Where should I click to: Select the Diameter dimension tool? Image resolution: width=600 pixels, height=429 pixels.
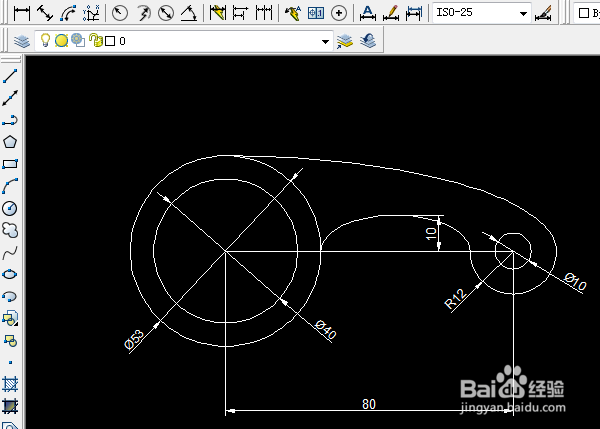[166, 13]
